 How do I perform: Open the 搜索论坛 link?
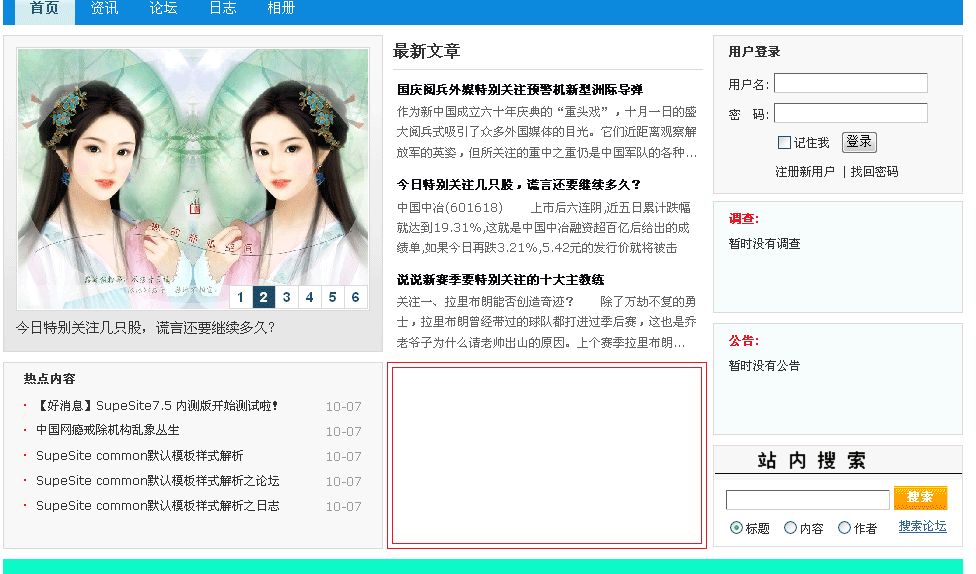922,526
